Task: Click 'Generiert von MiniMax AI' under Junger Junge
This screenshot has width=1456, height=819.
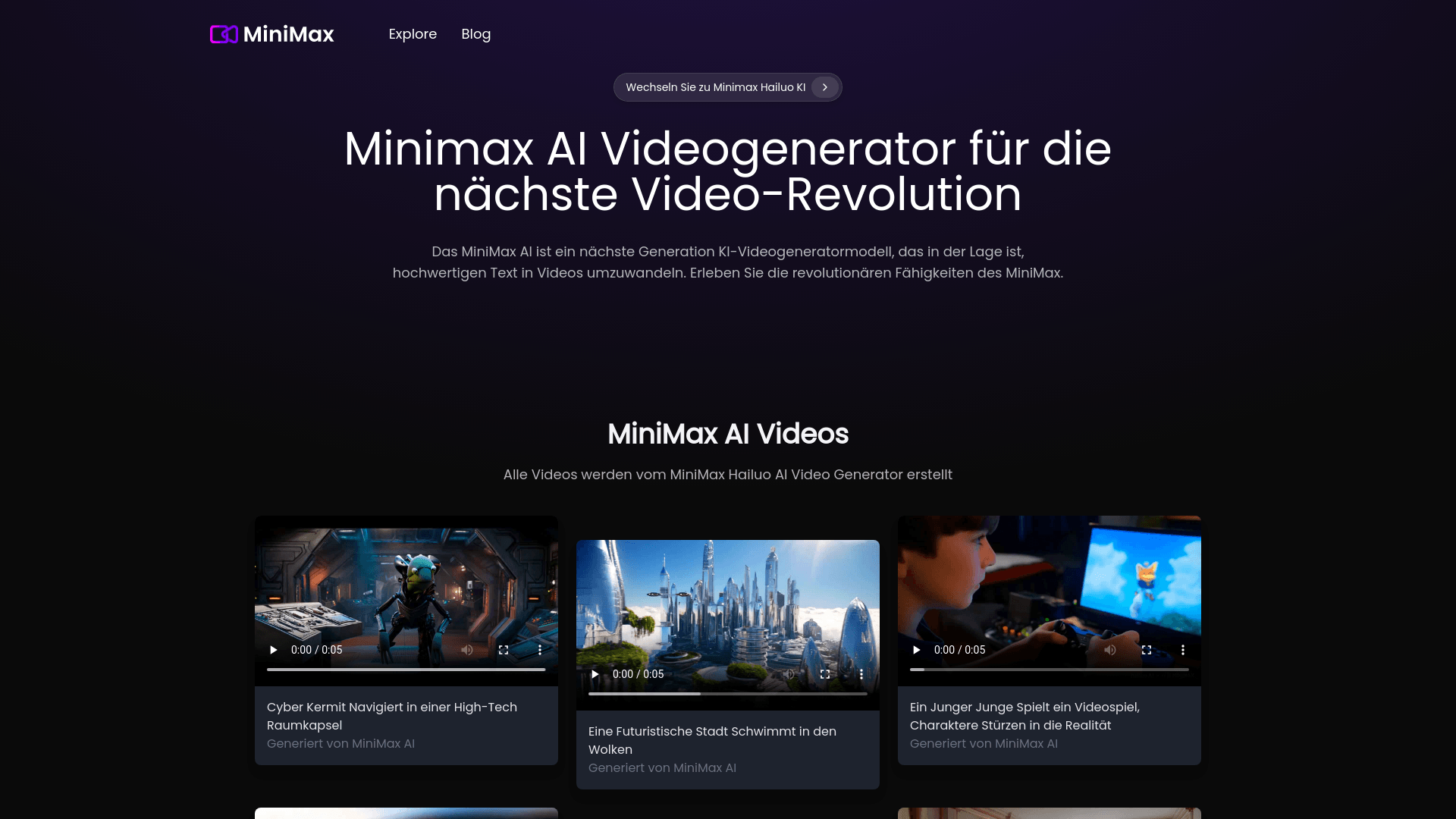Action: [x=984, y=744]
